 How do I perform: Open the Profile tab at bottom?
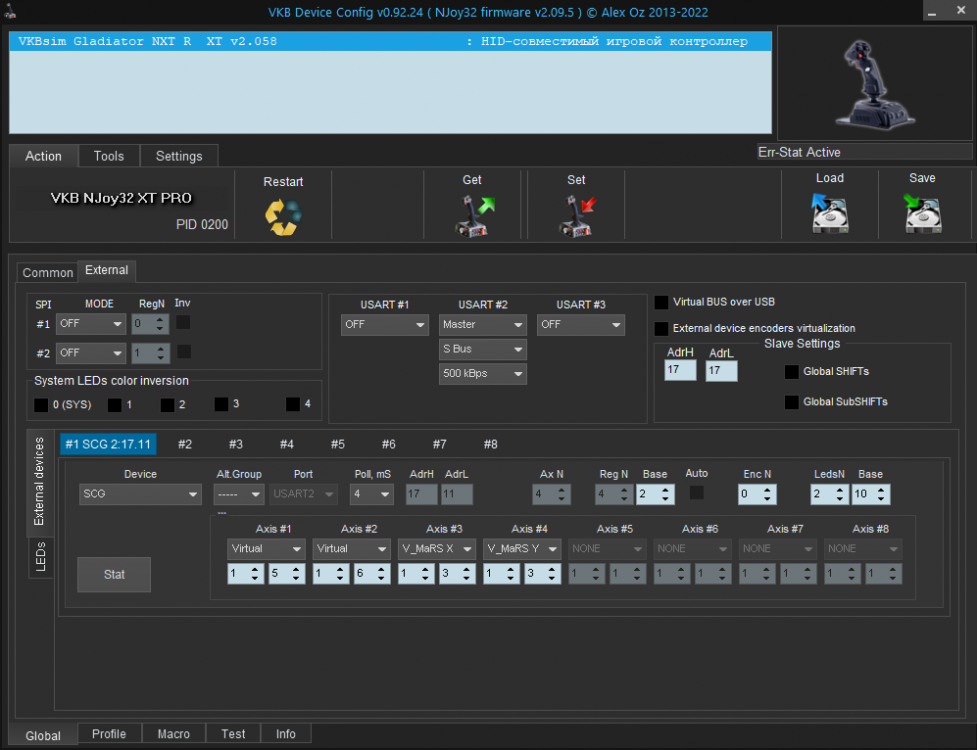(109, 734)
